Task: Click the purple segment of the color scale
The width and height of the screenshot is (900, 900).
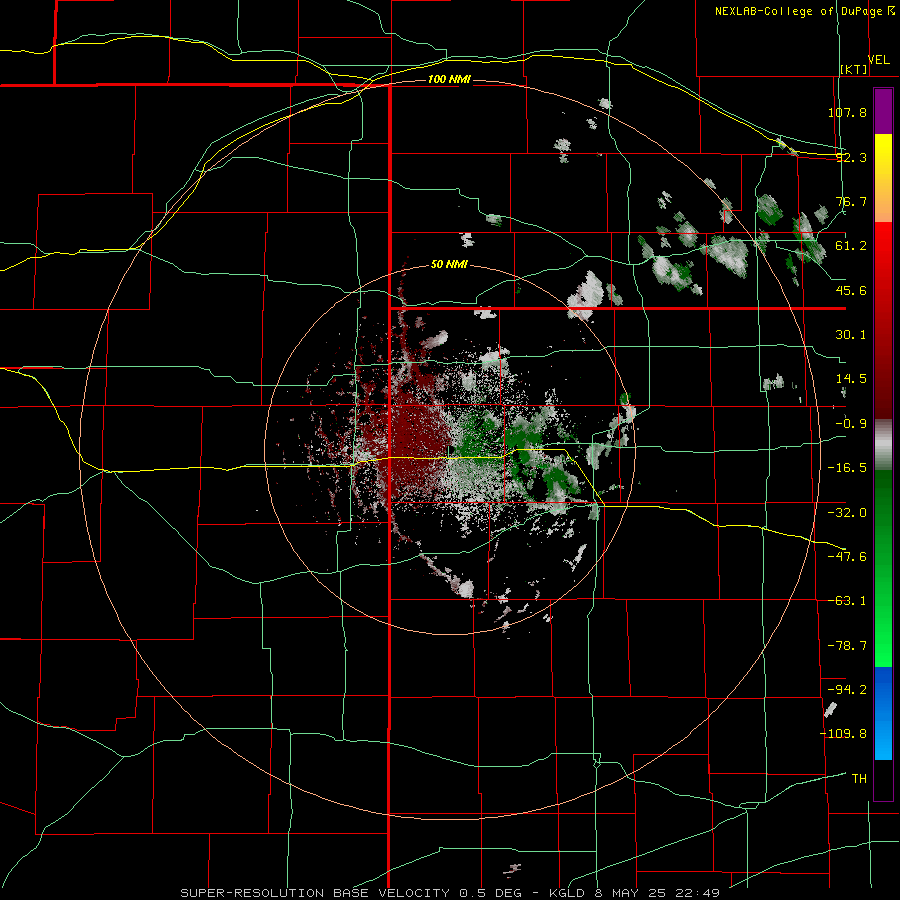Action: point(883,111)
